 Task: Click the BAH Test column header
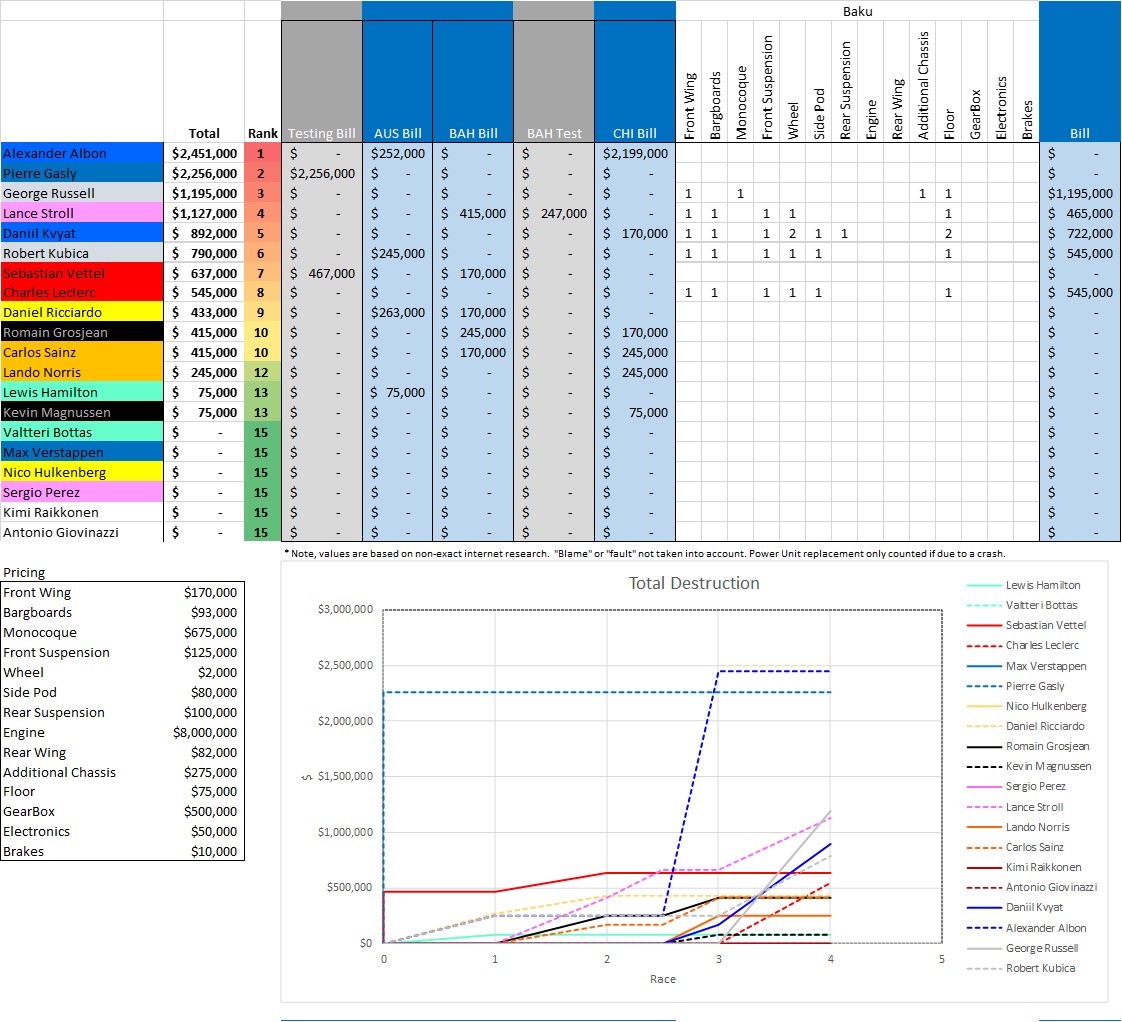click(554, 133)
